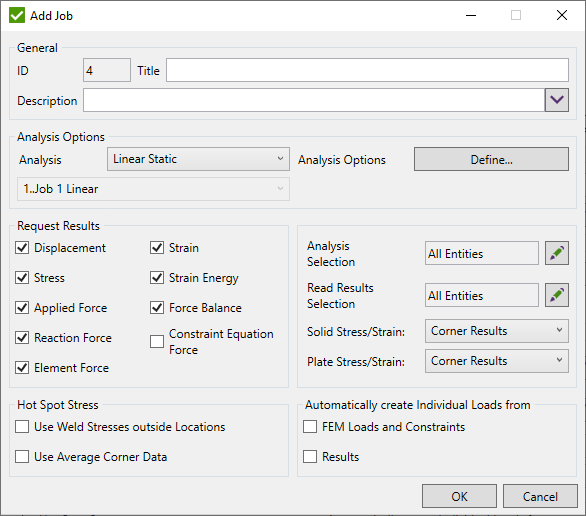The image size is (586, 516).
Task: Open the Description dropdown arrow
Action: coord(556,100)
